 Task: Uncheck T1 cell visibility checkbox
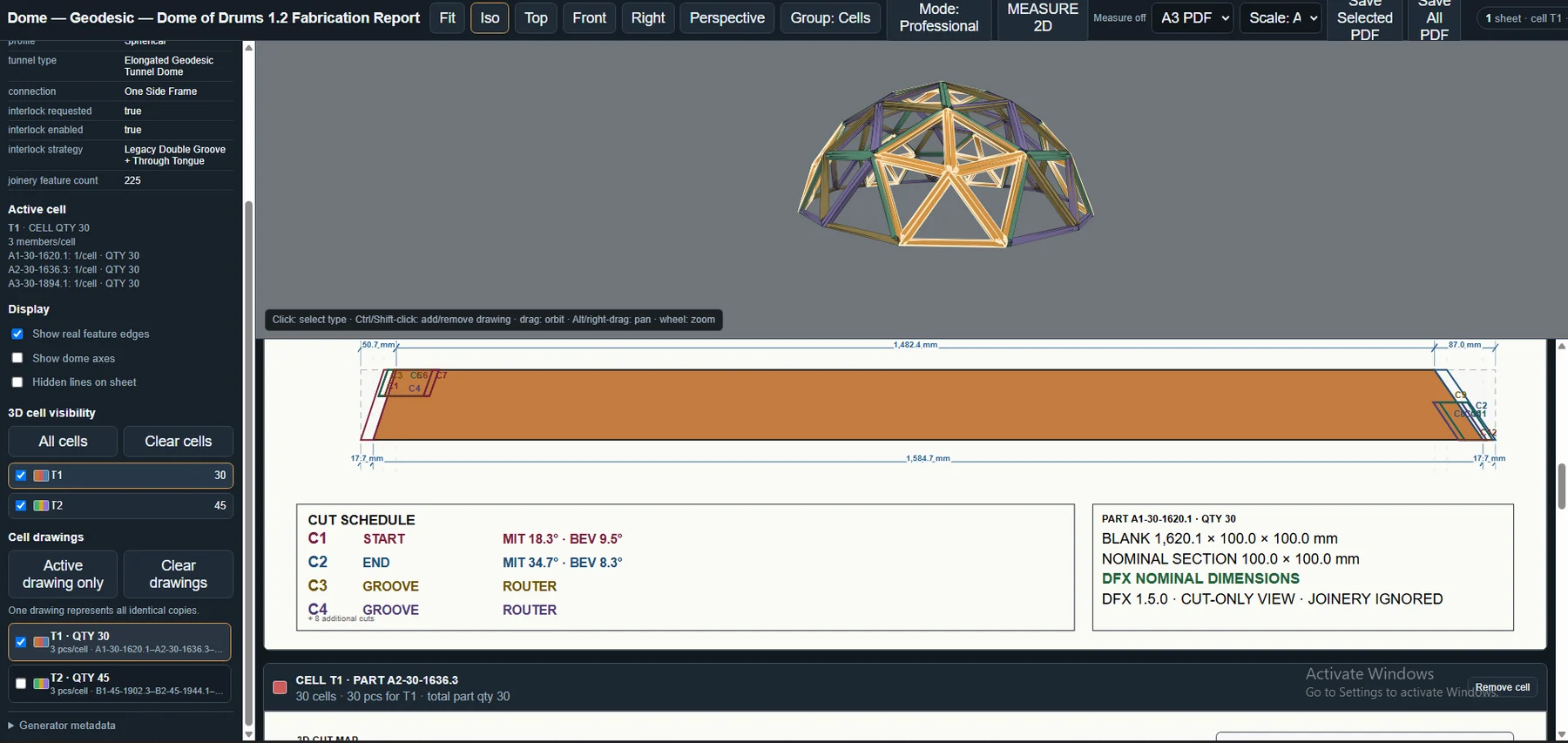[21, 476]
